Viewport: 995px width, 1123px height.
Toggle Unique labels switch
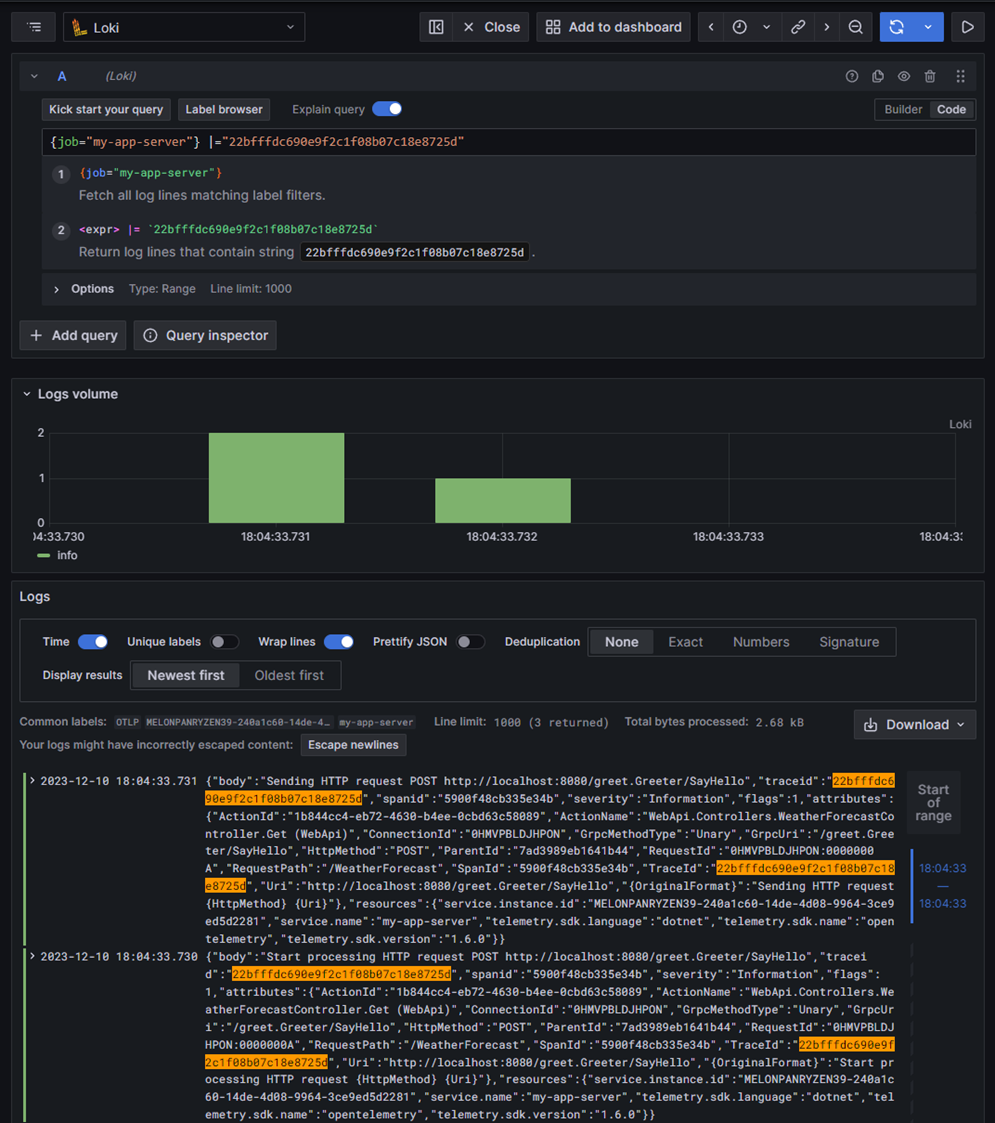coord(223,642)
